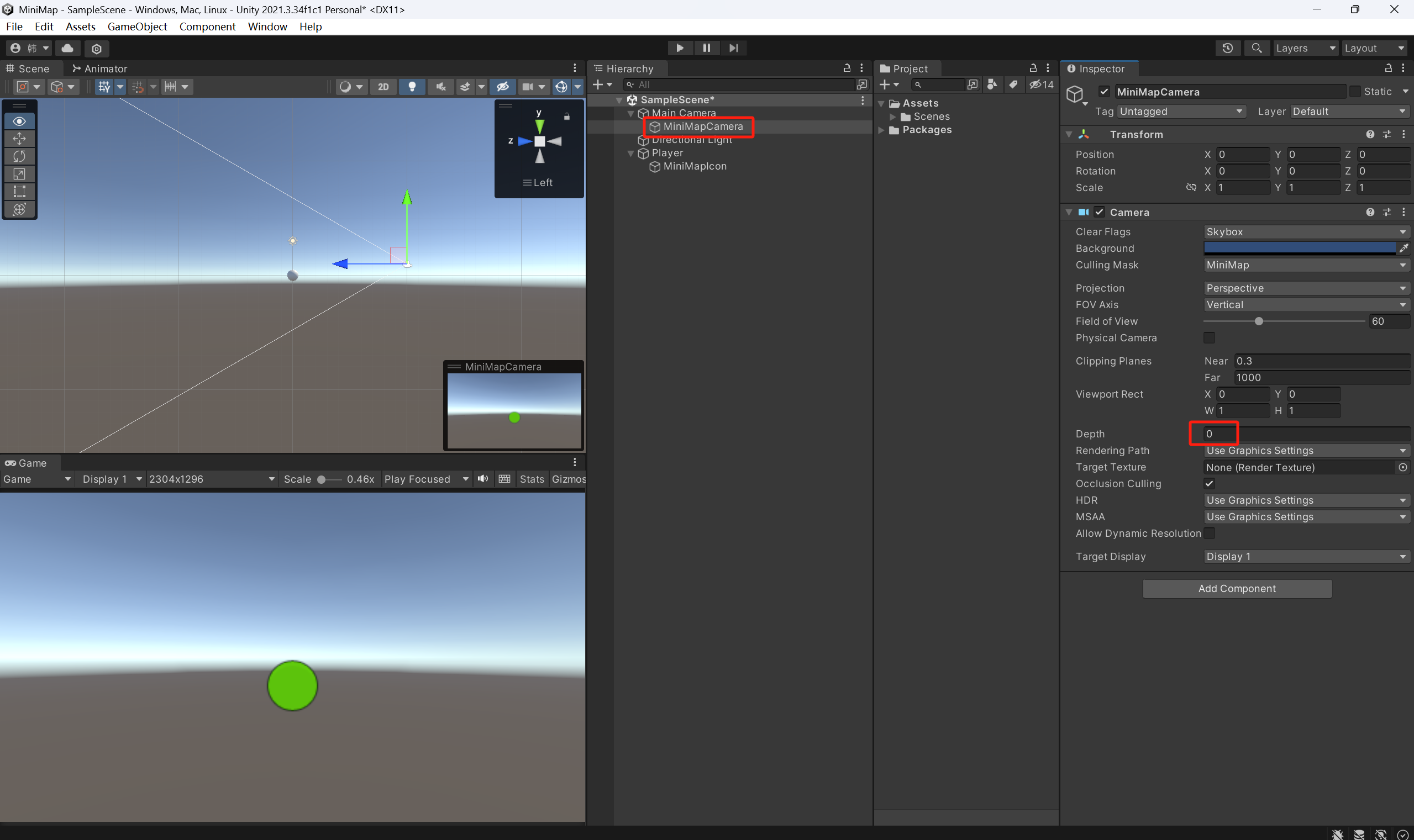
Task: Open the Undo History icon
Action: tap(1227, 48)
